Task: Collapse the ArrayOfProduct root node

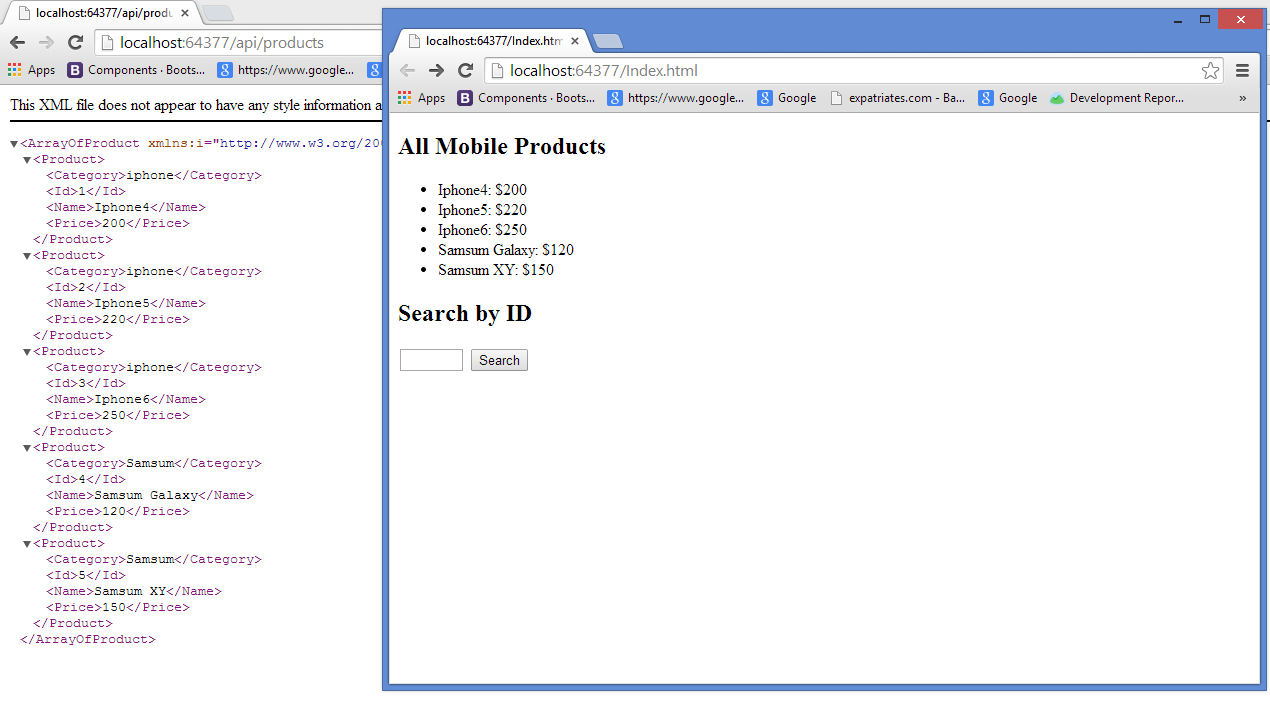Action: (x=14, y=144)
